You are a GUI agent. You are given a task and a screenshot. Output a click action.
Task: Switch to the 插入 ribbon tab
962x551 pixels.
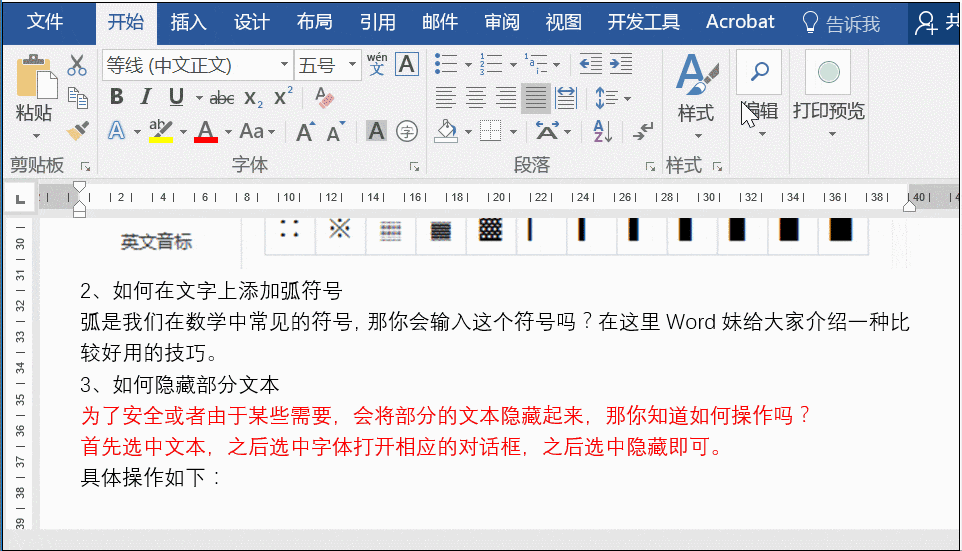(188, 23)
